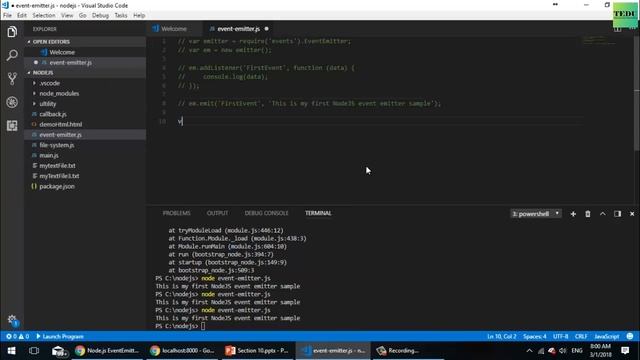Select the event-emitter.js editor tab
Image resolution: width=640 pixels, height=360 pixels.
point(238,29)
